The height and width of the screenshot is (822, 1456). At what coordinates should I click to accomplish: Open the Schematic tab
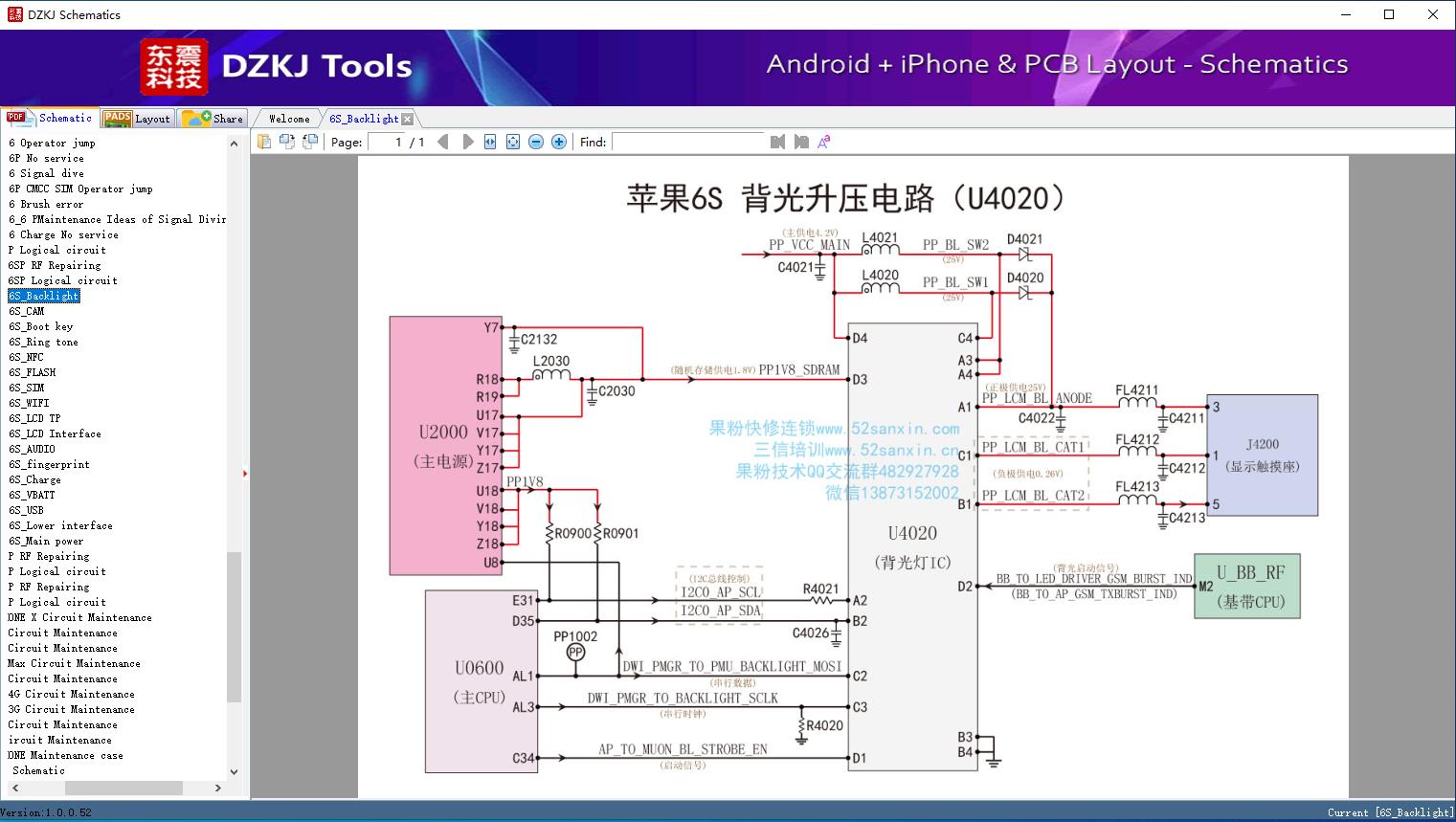pyautogui.click(x=50, y=118)
